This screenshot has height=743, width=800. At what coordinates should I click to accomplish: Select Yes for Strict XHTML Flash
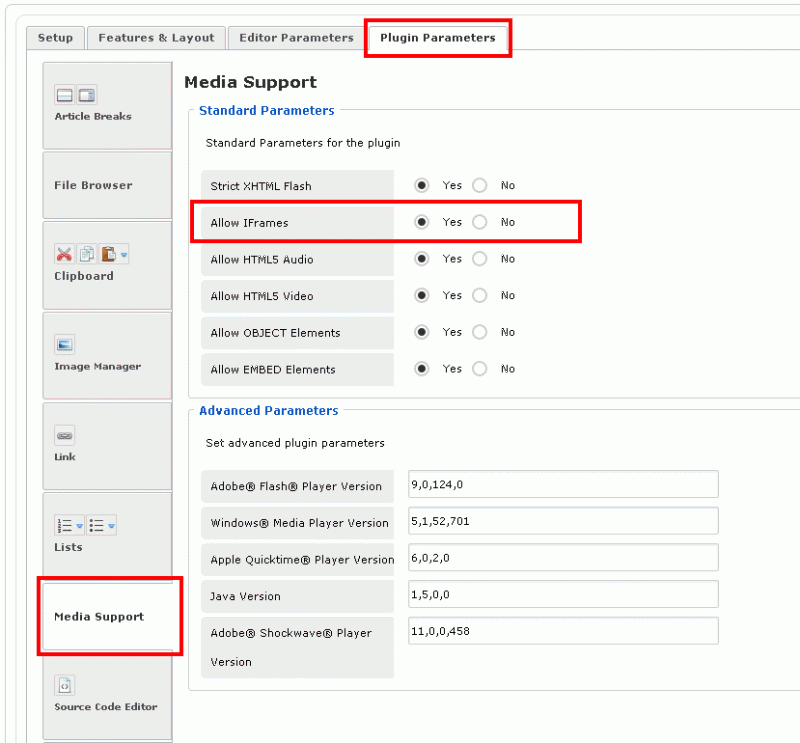[x=422, y=185]
